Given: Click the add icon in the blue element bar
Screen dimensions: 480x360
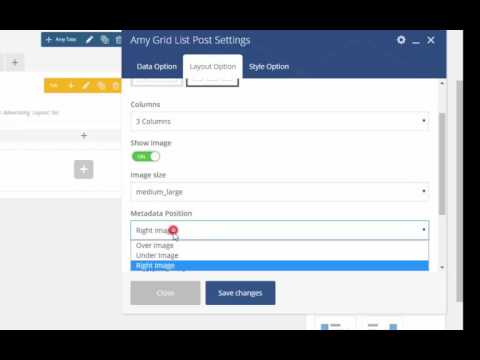Looking at the screenshot, I should pyautogui.click(x=49, y=40).
